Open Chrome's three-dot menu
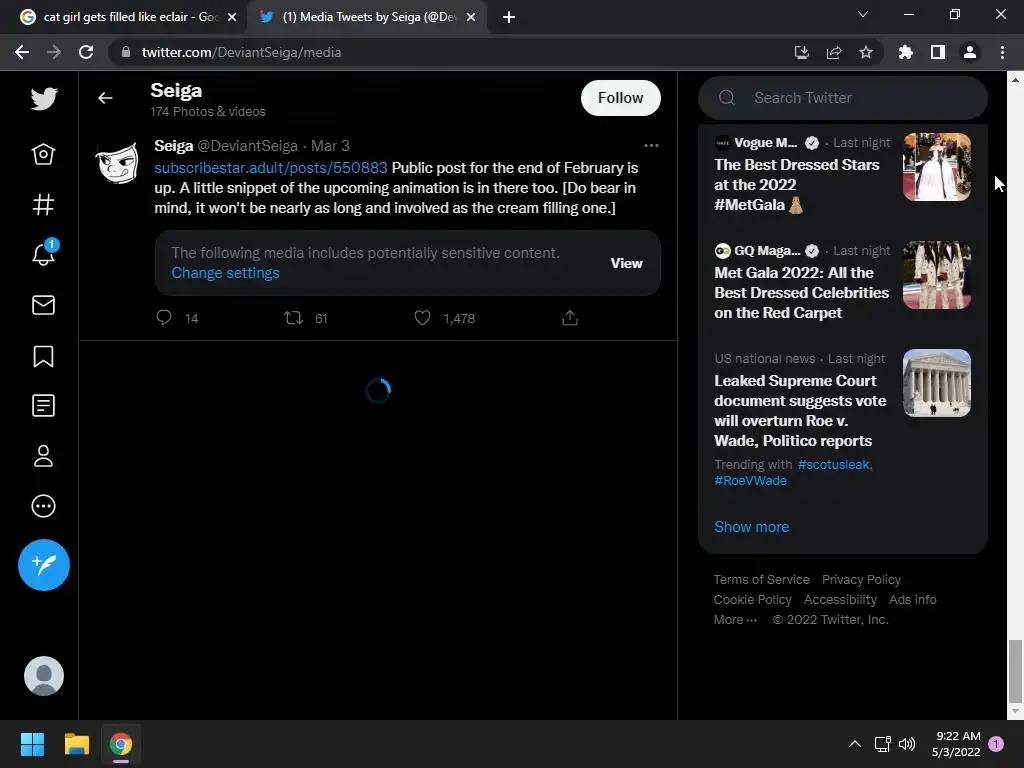 [x=1002, y=52]
